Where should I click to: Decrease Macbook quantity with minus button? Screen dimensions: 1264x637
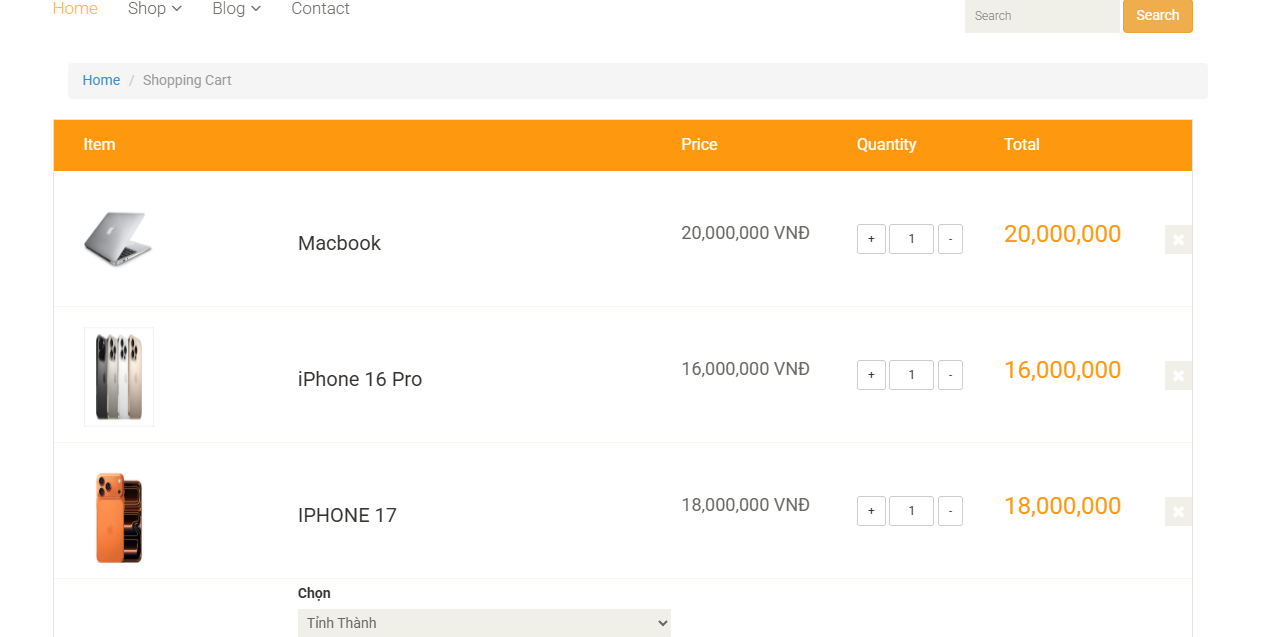point(950,239)
